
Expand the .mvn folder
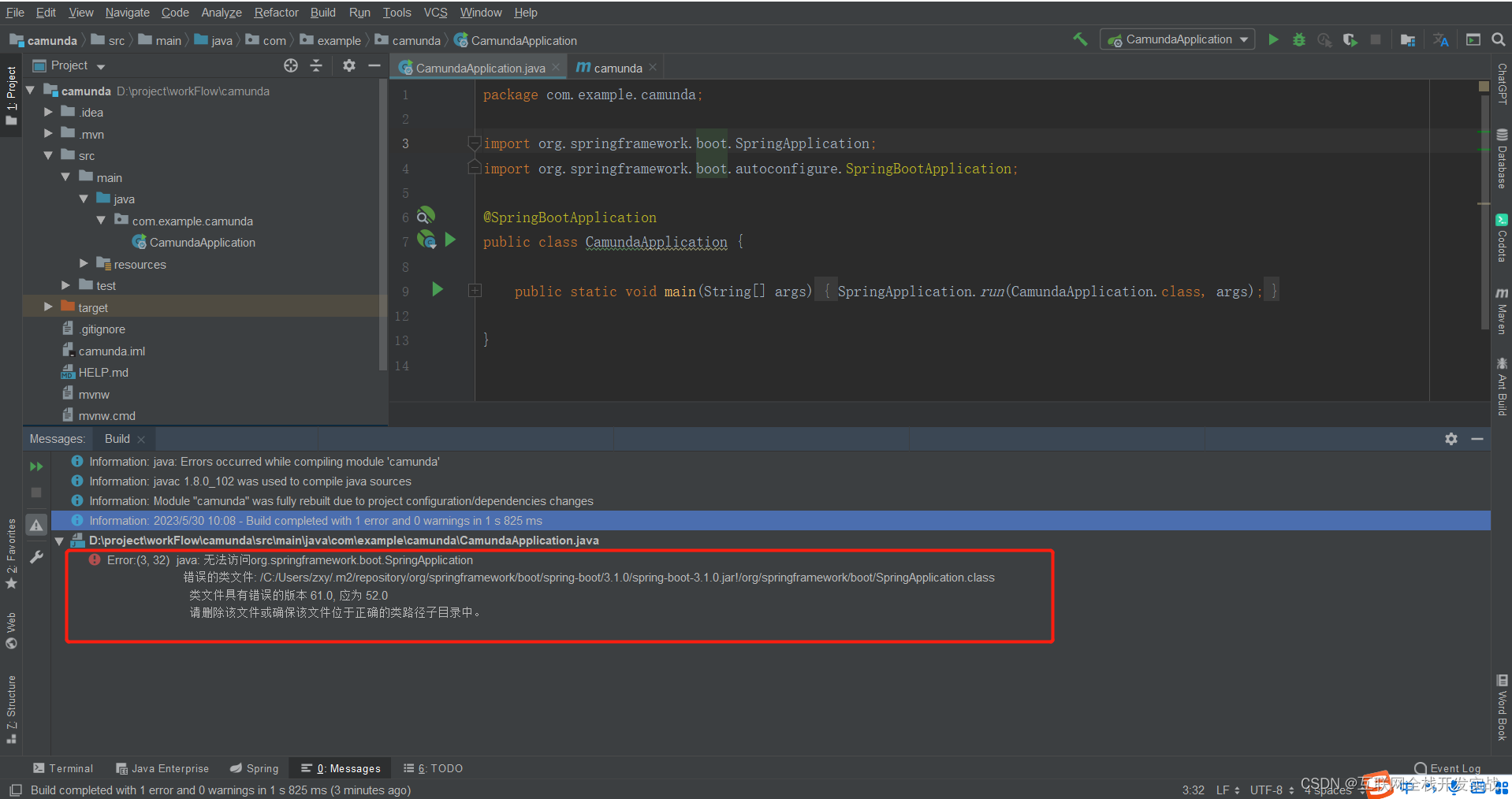48,134
